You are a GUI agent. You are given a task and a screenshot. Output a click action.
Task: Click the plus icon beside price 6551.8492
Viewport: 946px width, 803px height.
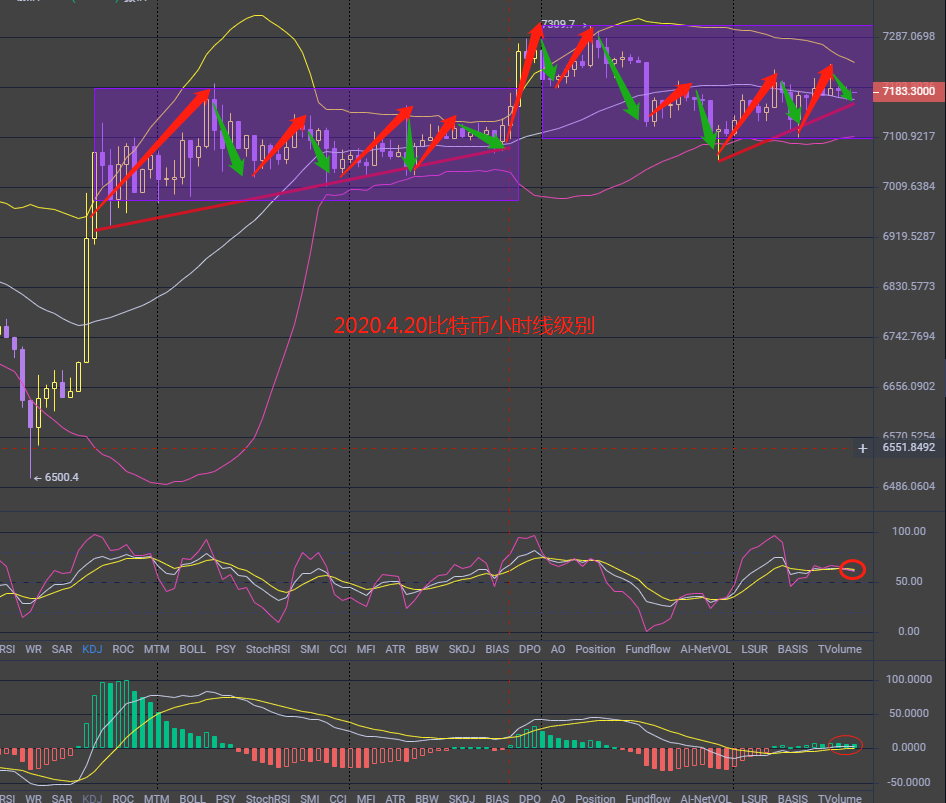862,449
